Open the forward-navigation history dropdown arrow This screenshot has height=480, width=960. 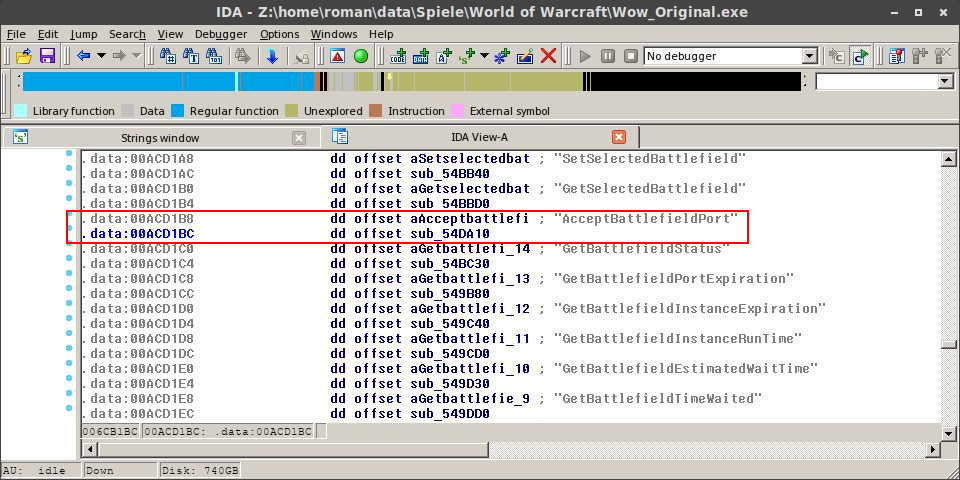[x=136, y=56]
